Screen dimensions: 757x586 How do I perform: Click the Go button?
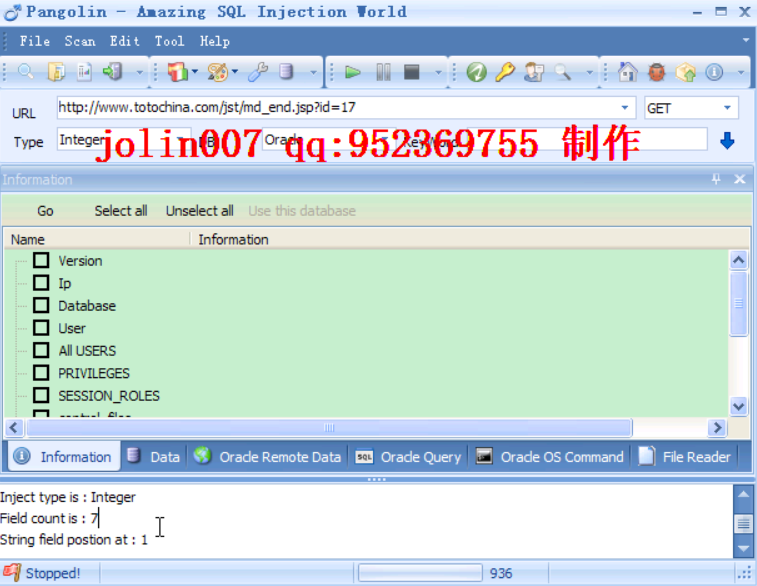pyautogui.click(x=45, y=211)
